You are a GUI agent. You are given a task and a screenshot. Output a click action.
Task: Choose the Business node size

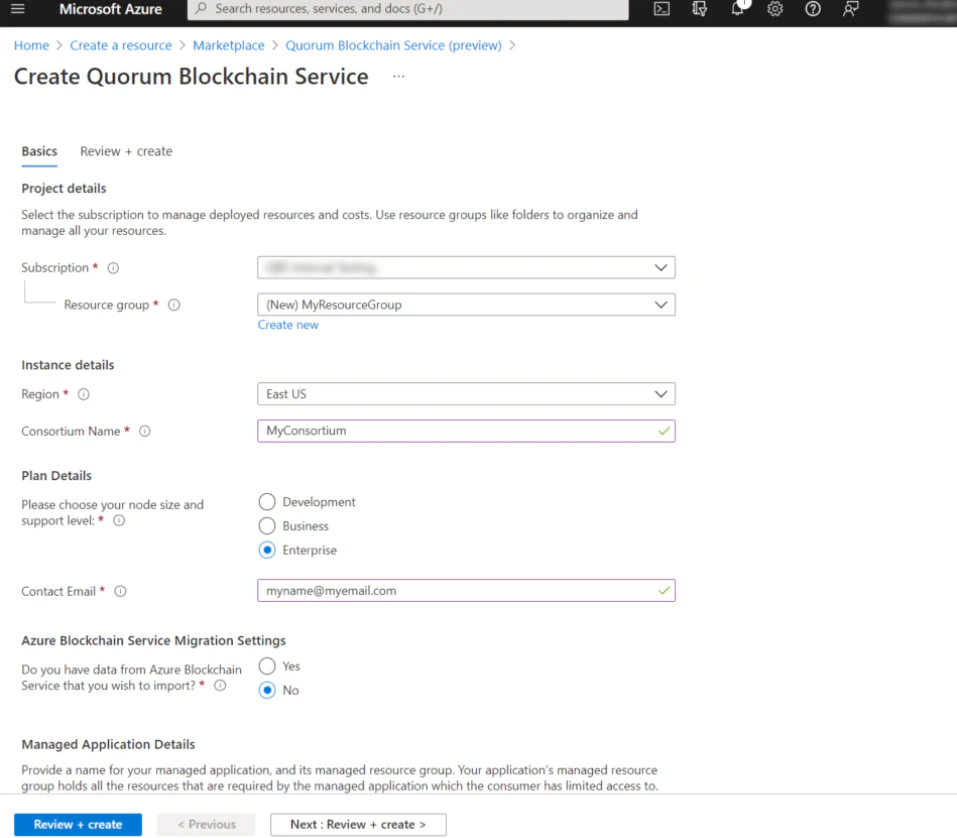pos(266,525)
